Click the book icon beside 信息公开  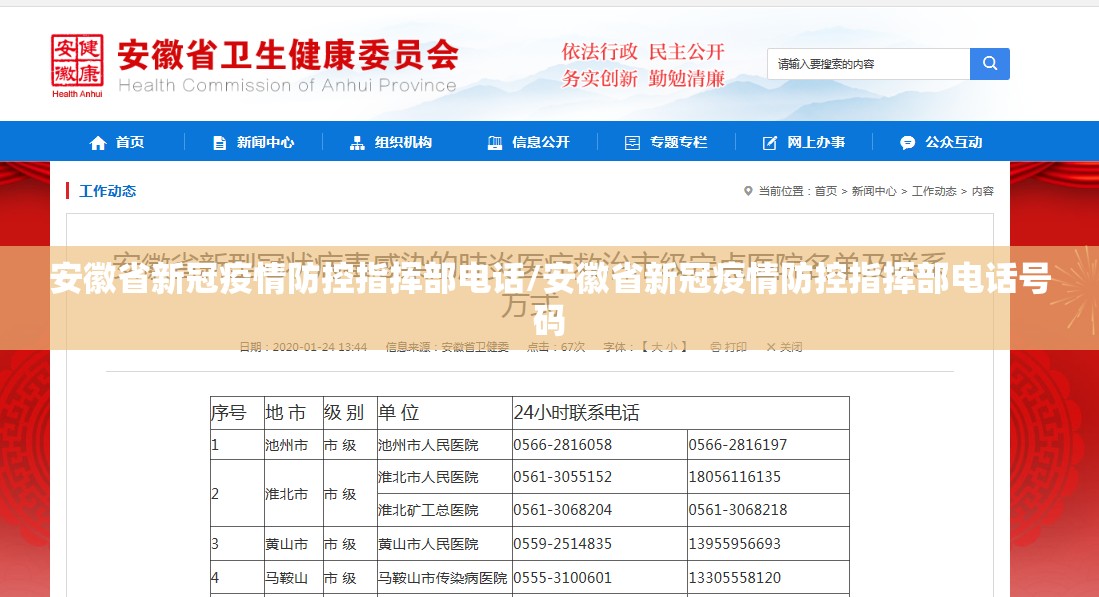495,143
